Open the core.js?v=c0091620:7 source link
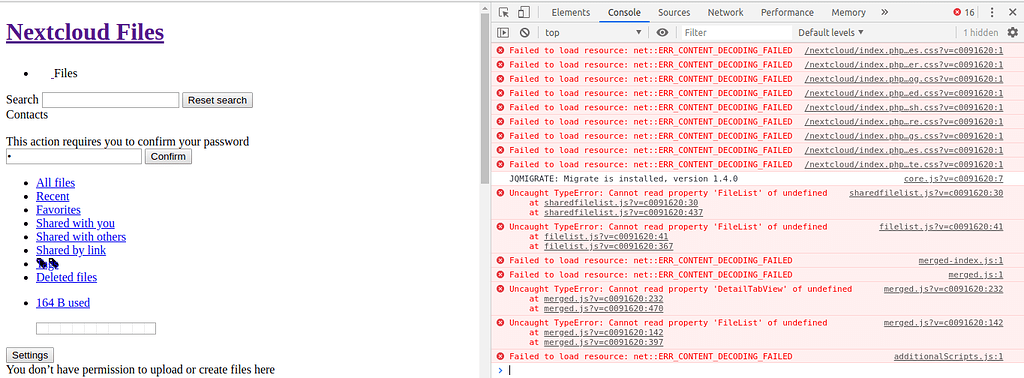1024x378 pixels. tap(953, 179)
